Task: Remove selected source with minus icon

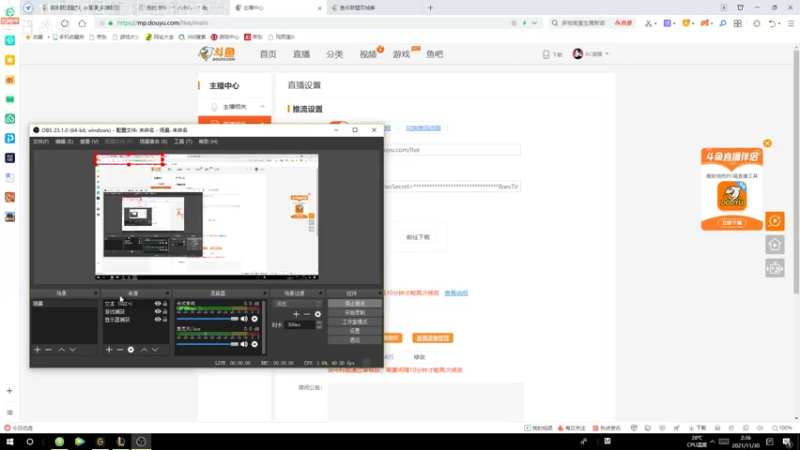Action: [120, 350]
